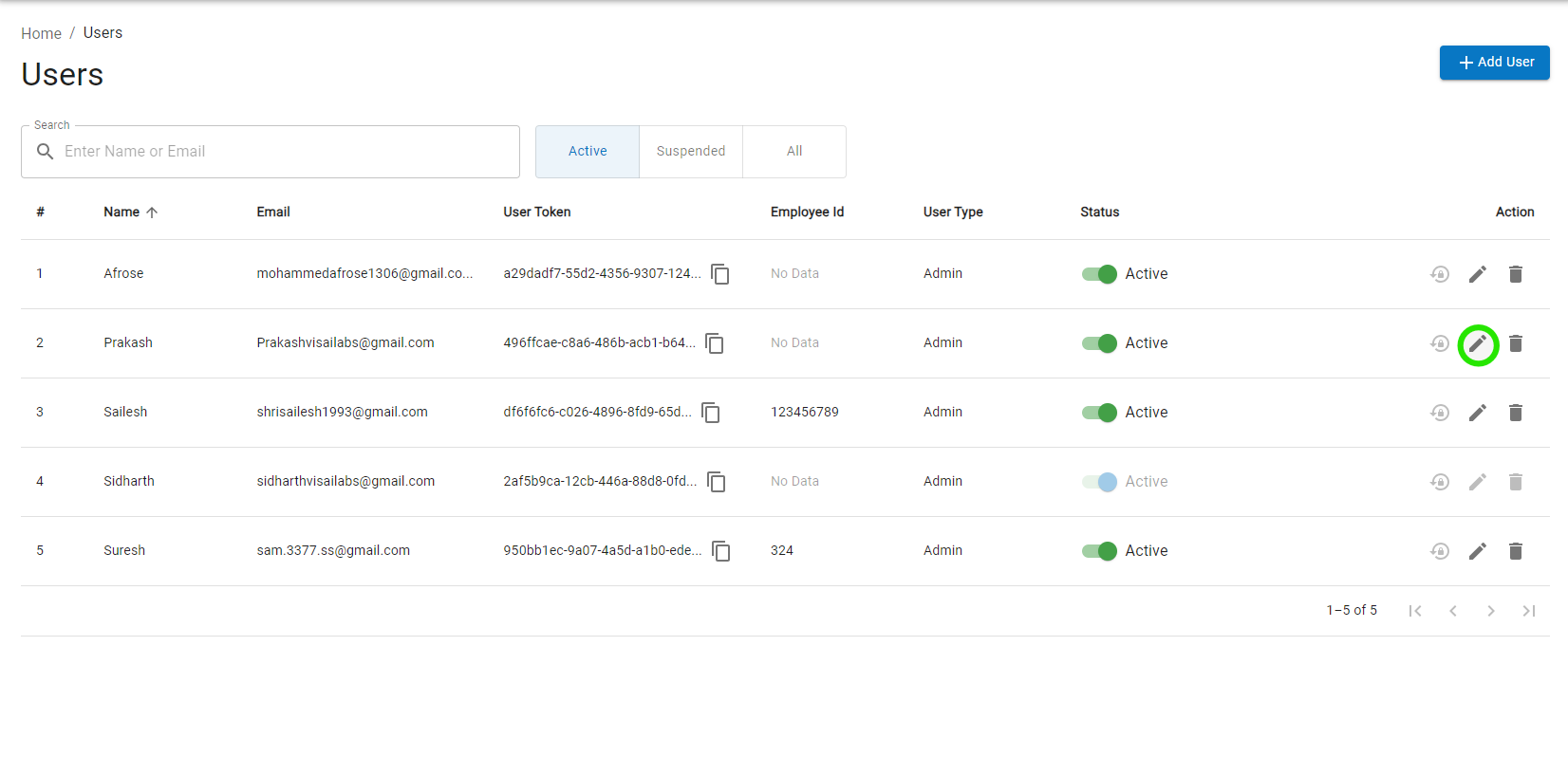Click edit pencil for Prakash

point(1478,343)
